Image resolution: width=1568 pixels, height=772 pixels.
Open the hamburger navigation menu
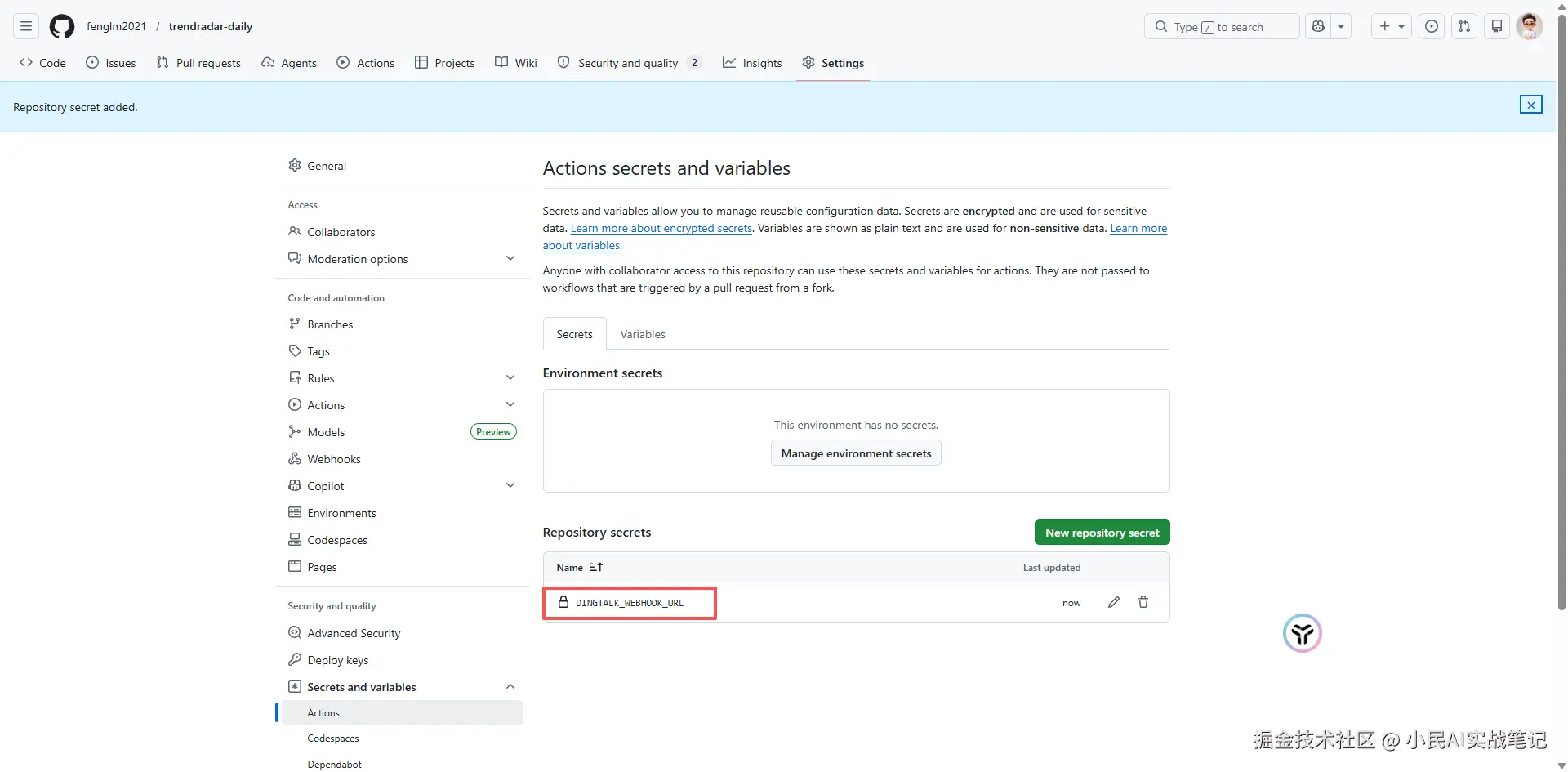[26, 27]
